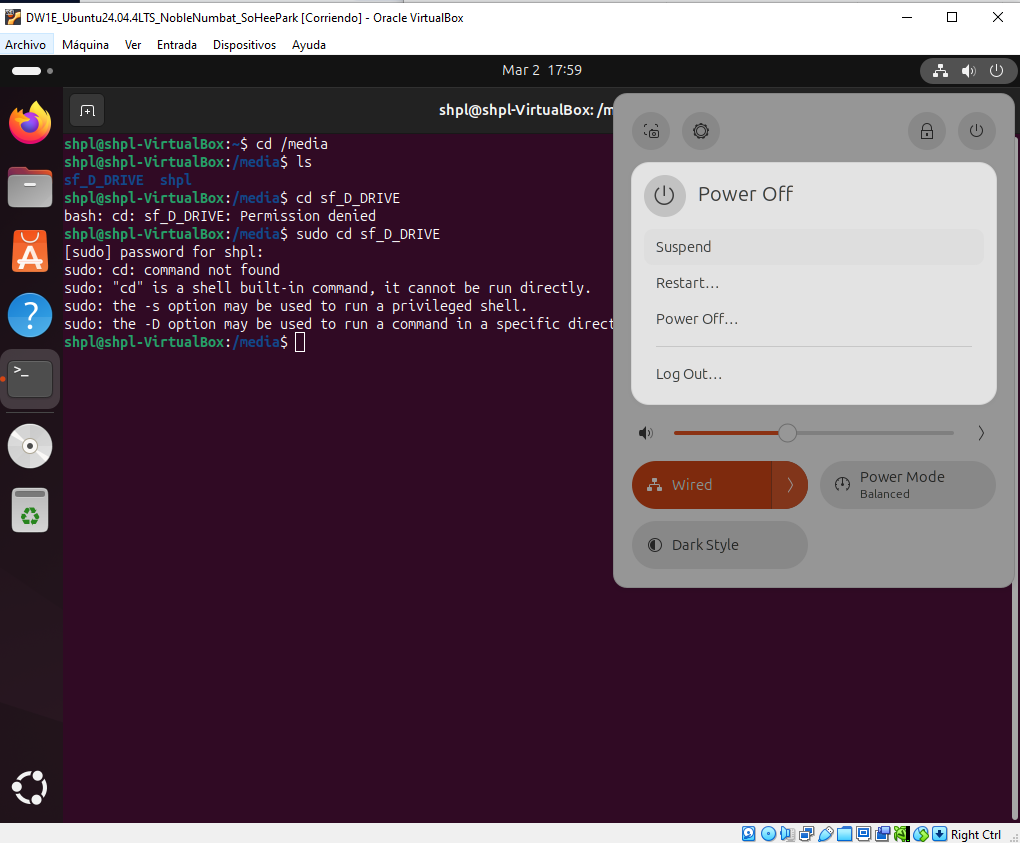Click the clock Mar 2 17:59
Viewport: 1020px width, 843px height.
(542, 70)
